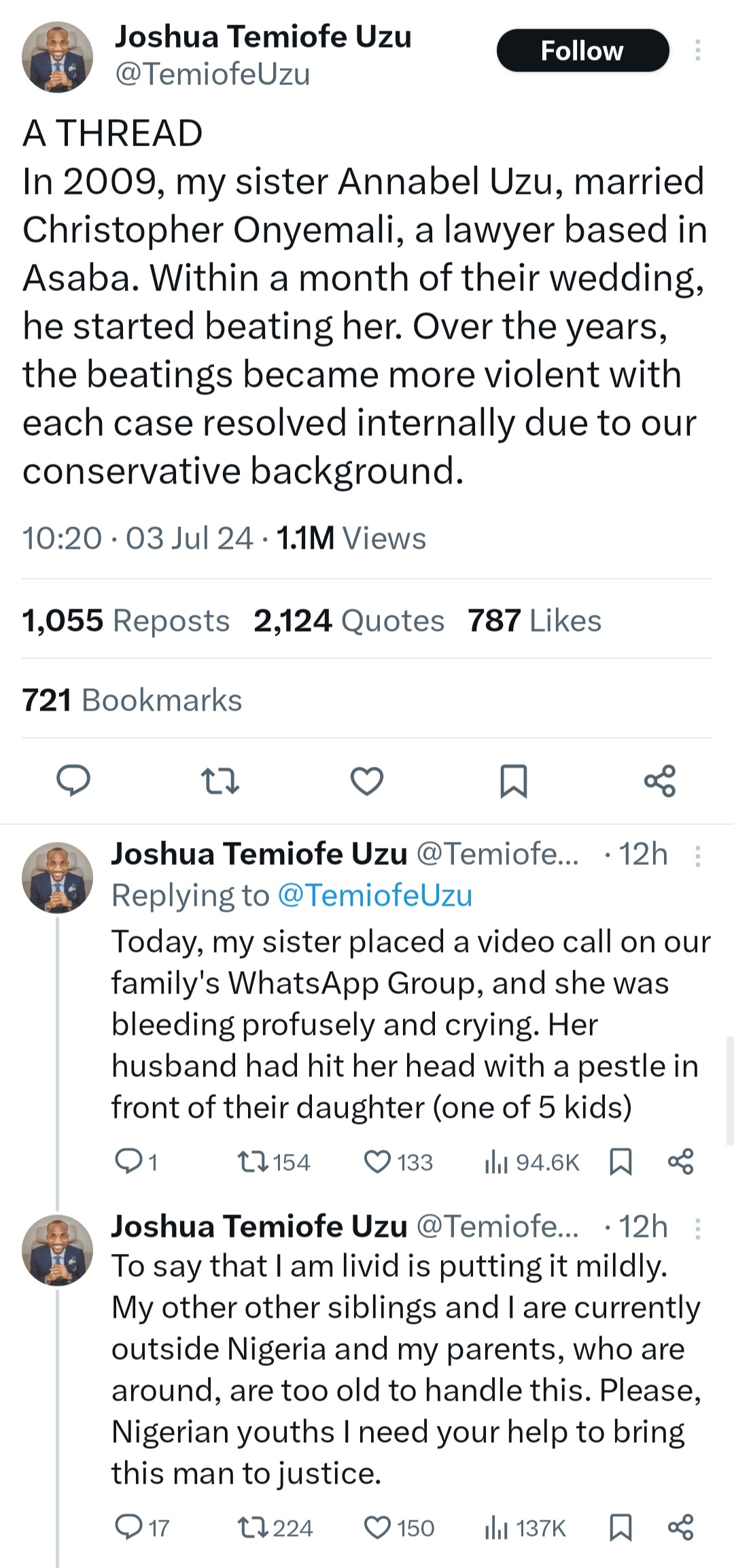Open more options on first reply tweet
This screenshot has width=734, height=1568.
[697, 856]
